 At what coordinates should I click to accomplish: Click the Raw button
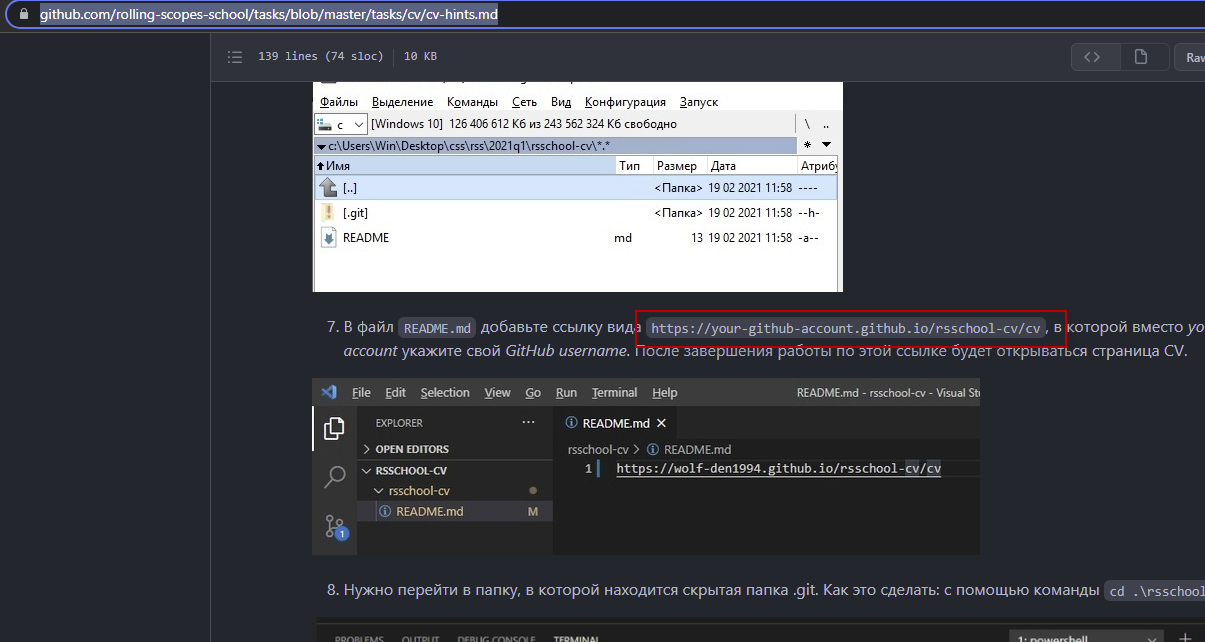point(1192,56)
